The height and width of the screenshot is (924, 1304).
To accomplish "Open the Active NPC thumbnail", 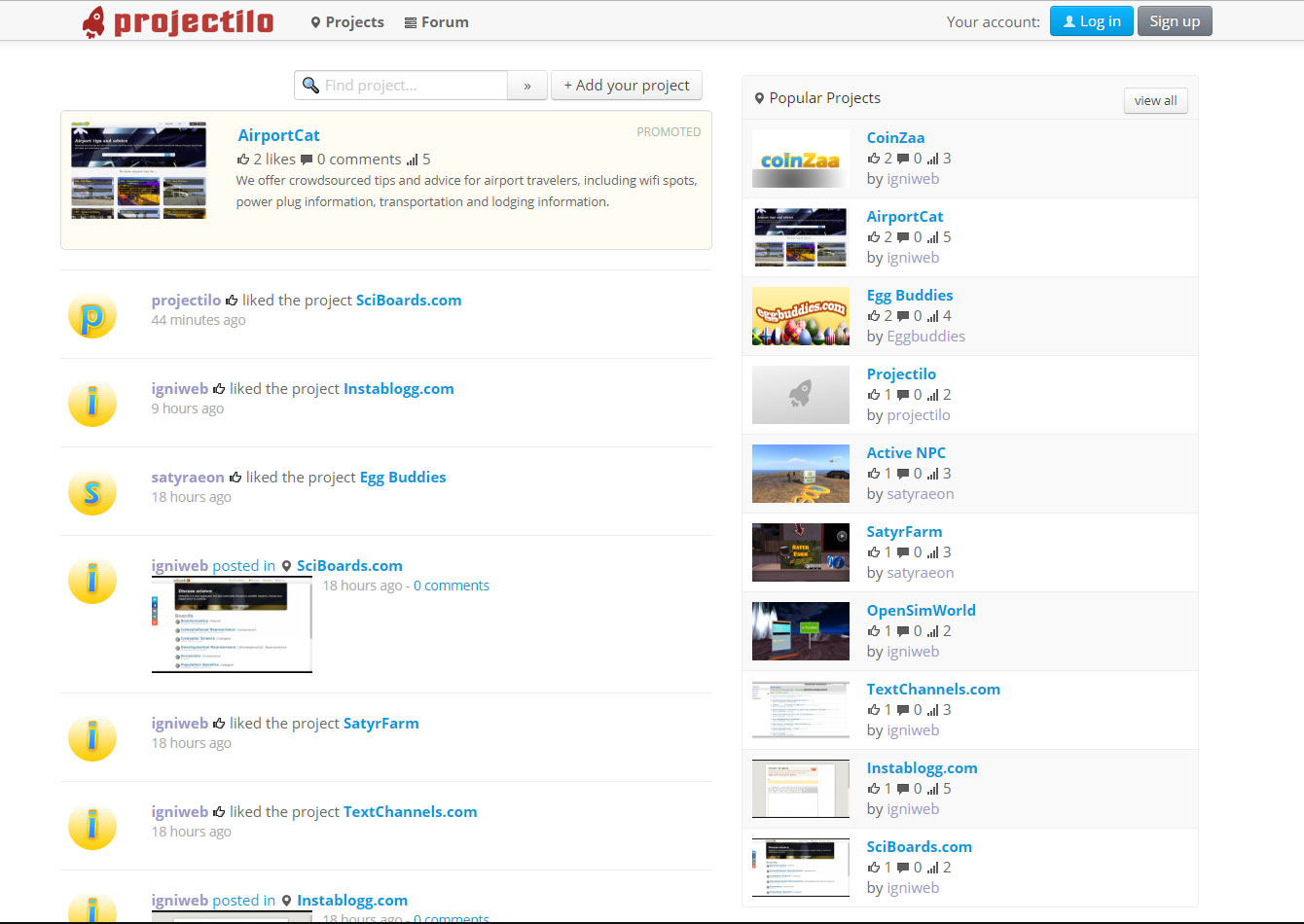I will [x=801, y=474].
